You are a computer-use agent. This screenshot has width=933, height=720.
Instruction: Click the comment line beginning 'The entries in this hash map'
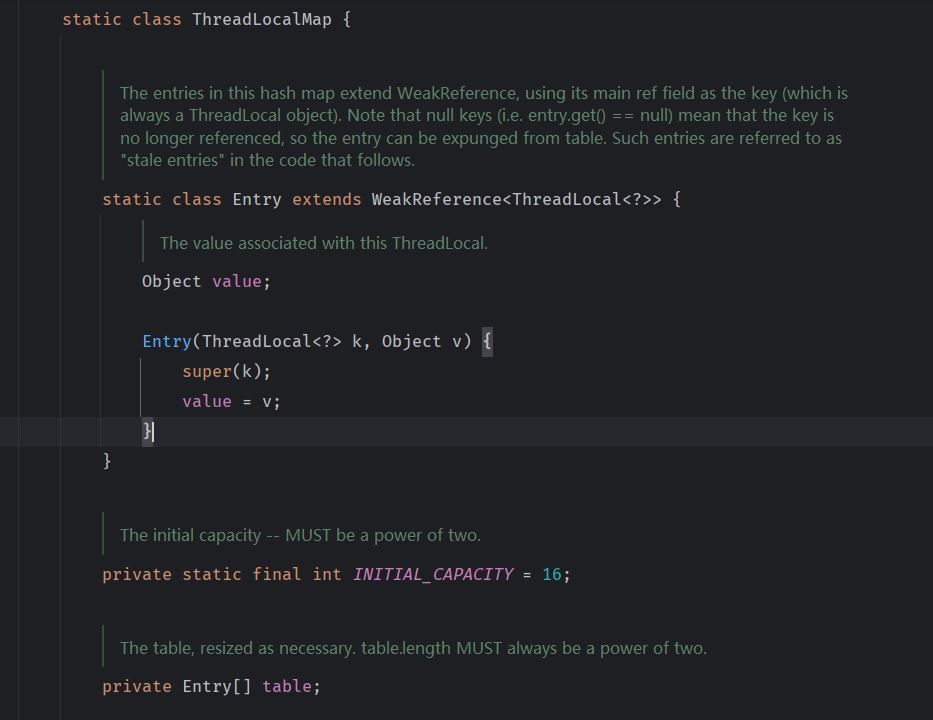coord(484,93)
